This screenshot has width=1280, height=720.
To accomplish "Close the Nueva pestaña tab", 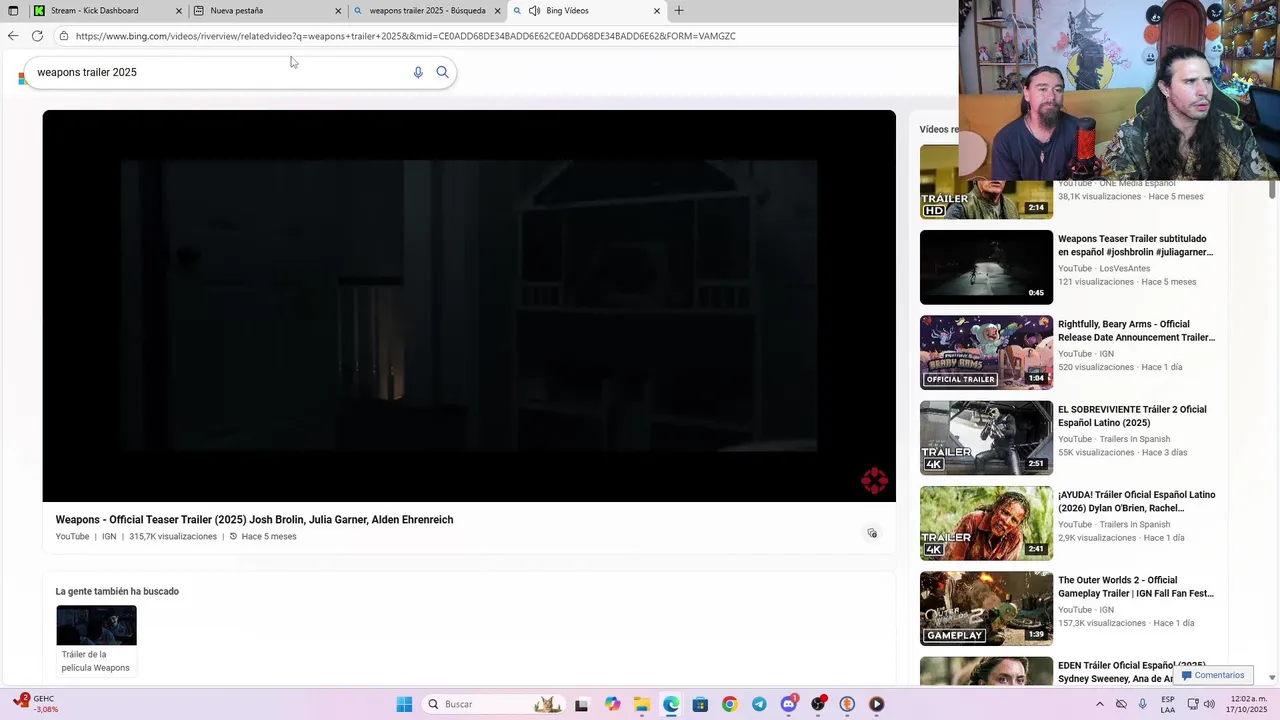I will pos(338,11).
